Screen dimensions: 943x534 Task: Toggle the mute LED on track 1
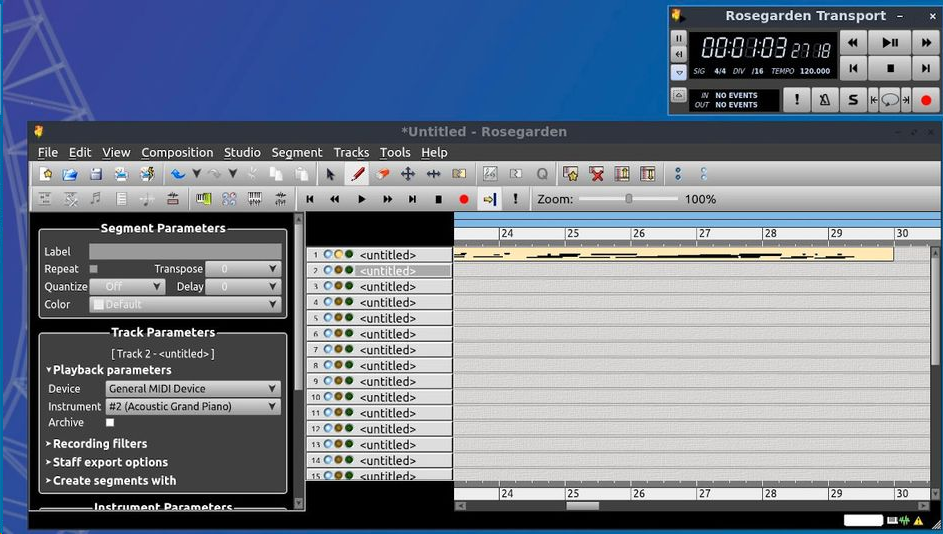click(x=328, y=254)
